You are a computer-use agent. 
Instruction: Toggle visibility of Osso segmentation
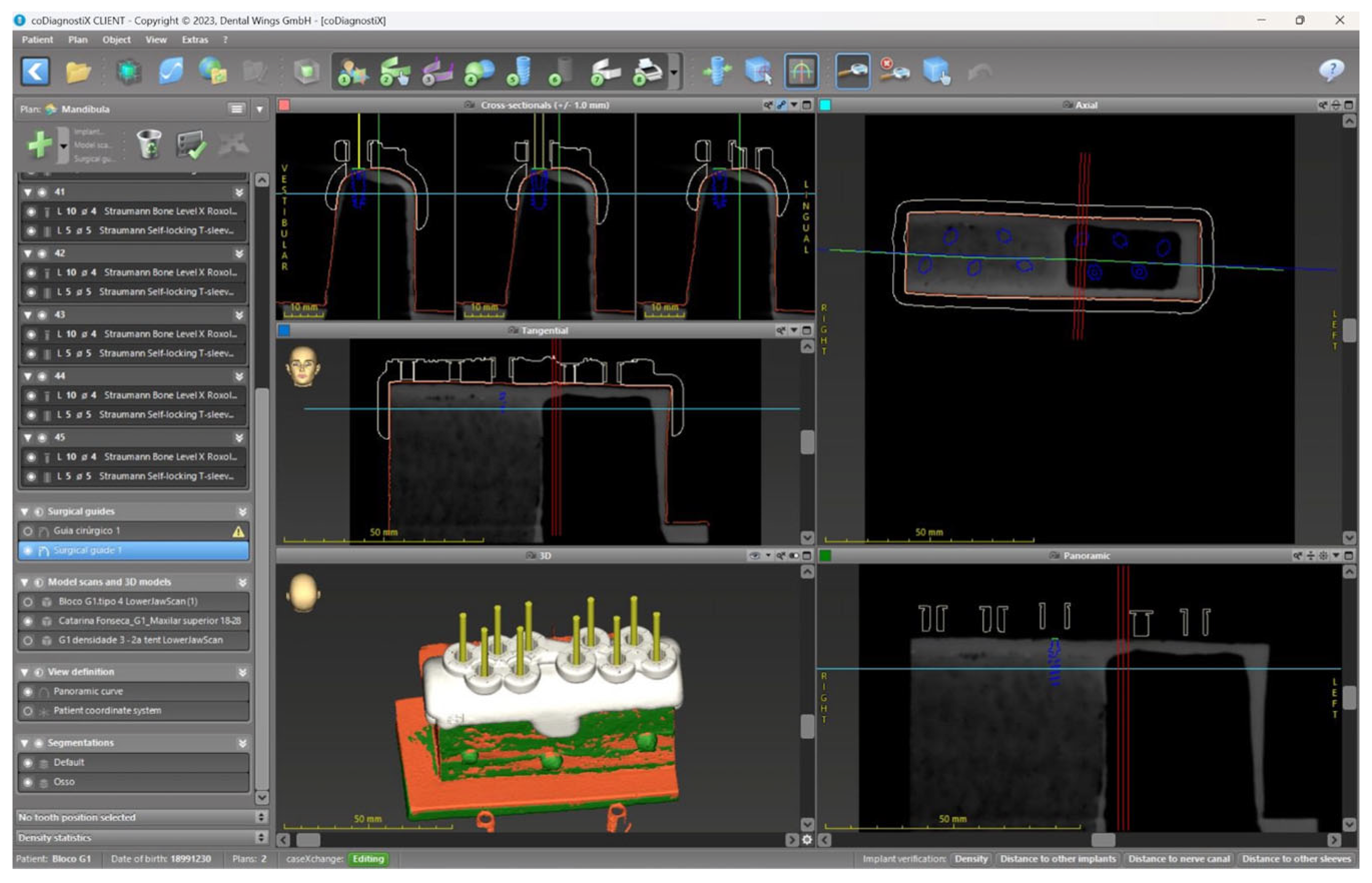pyautogui.click(x=28, y=782)
